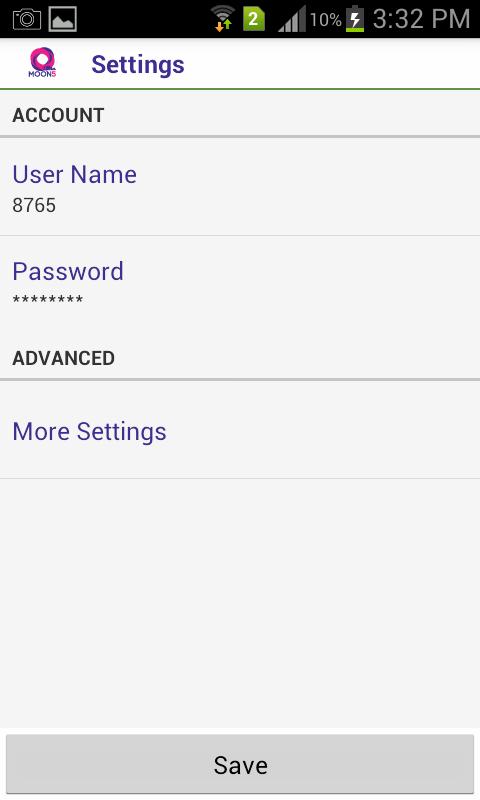480x800 pixels.
Task: Tap the Password label
Action: (68, 271)
